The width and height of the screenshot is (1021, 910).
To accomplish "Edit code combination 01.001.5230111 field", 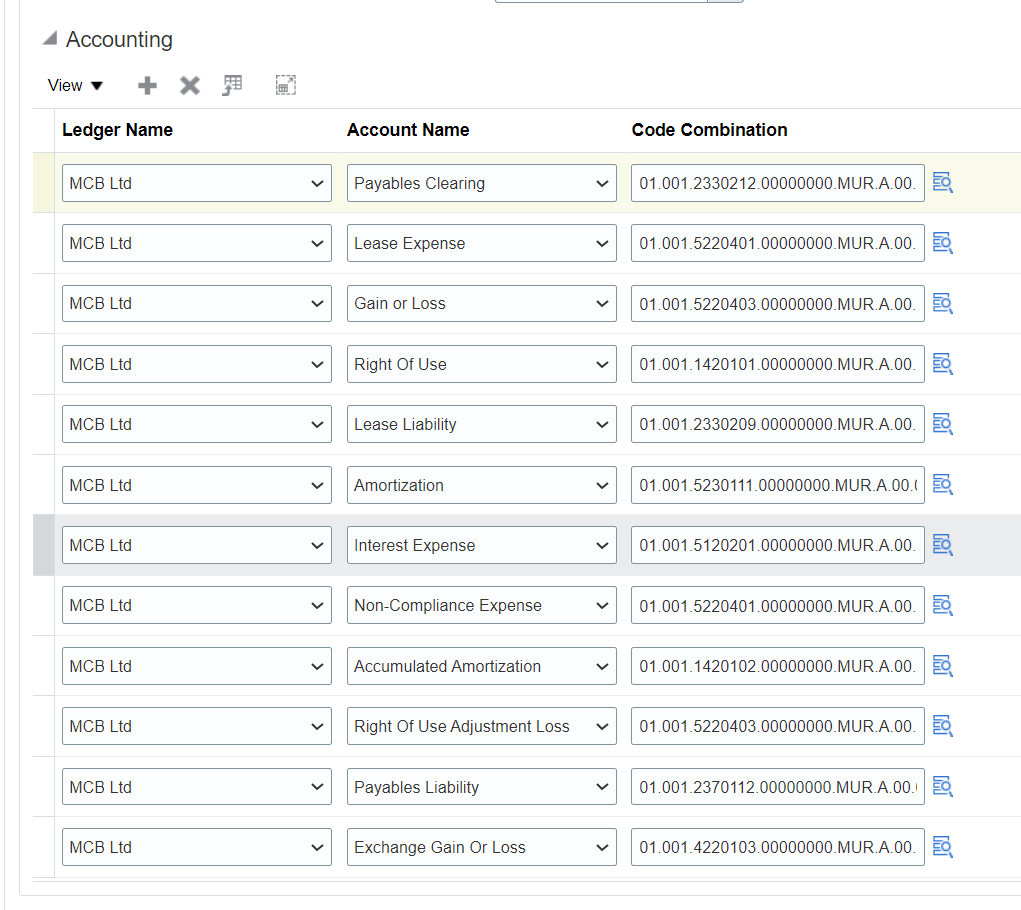I will pos(777,485).
